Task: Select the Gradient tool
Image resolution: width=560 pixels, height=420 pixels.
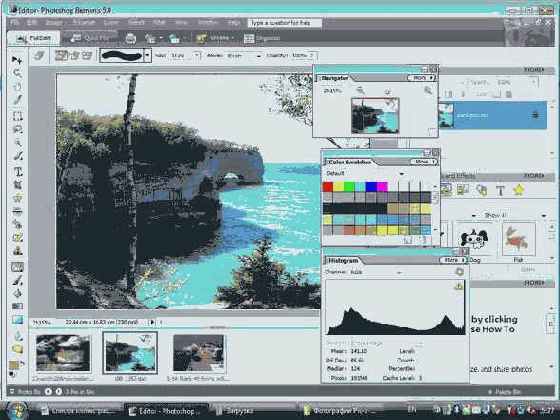Action: pyautogui.click(x=18, y=306)
